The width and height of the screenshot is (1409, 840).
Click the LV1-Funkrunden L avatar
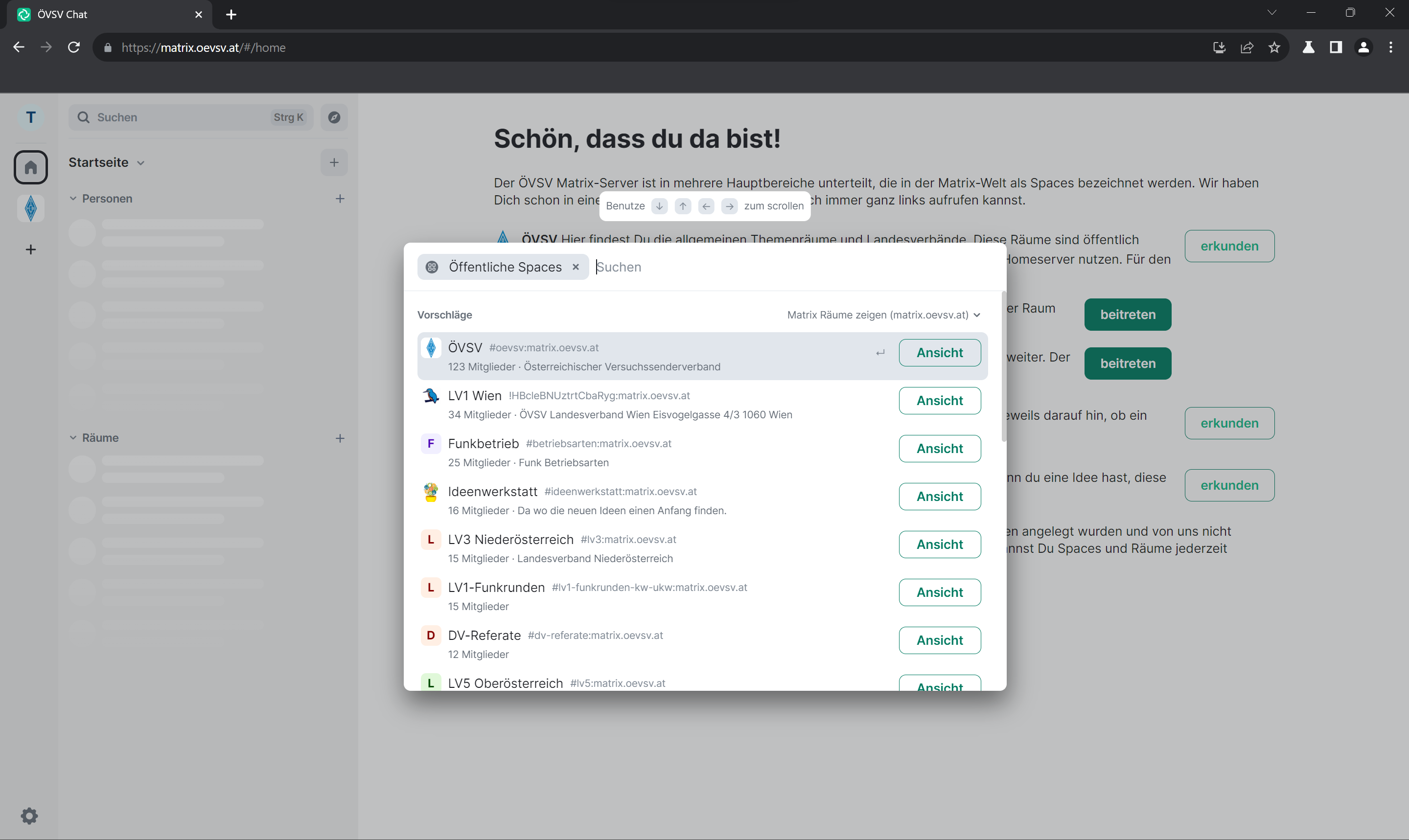pyautogui.click(x=431, y=588)
